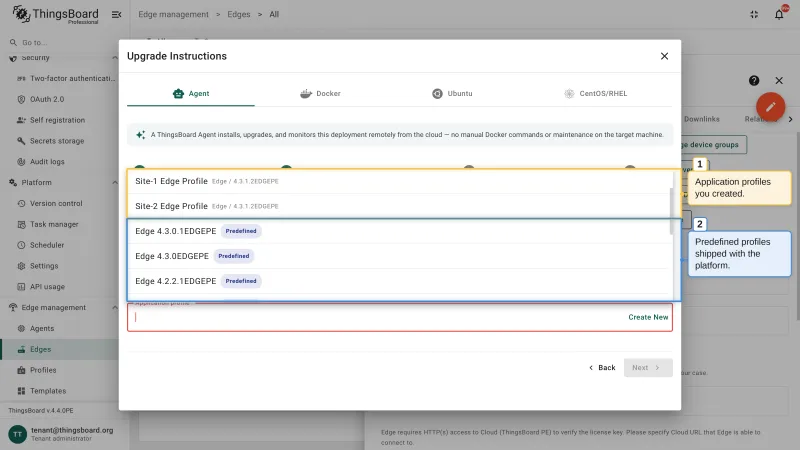Screen dimensions: 800x450
Task: Open Settings in sidebar
Action: click(44, 266)
